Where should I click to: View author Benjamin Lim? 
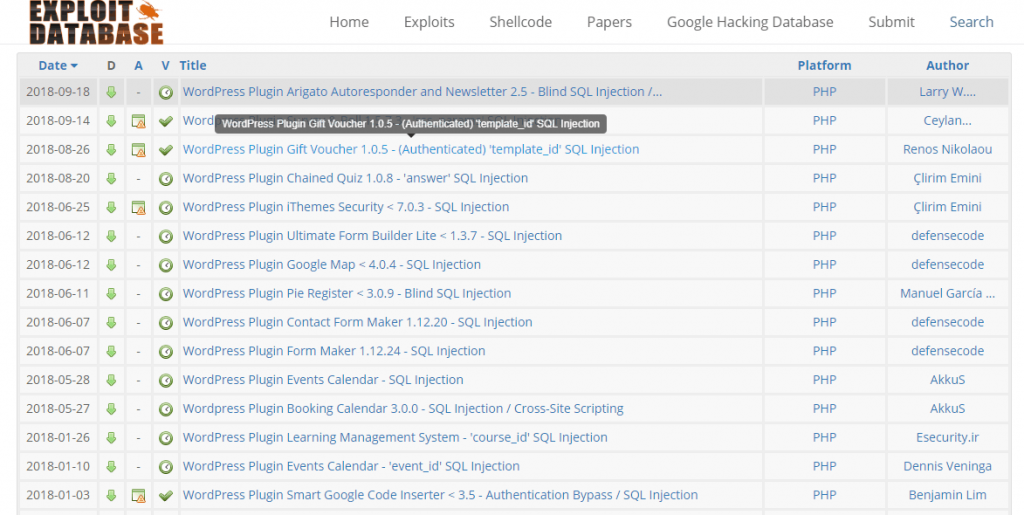948,495
